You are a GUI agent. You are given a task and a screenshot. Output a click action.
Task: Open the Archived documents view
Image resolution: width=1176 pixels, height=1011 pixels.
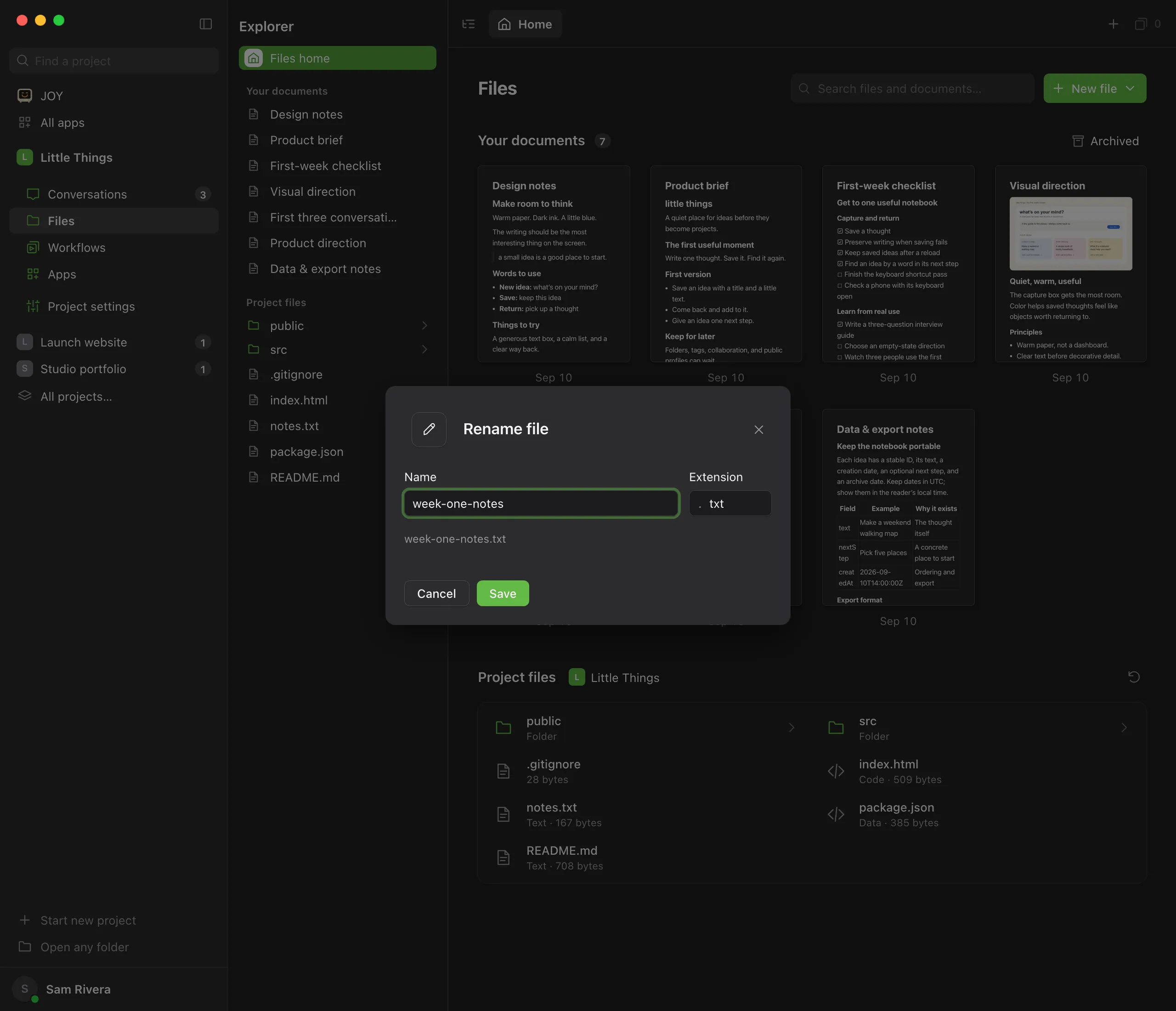pyautogui.click(x=1105, y=141)
